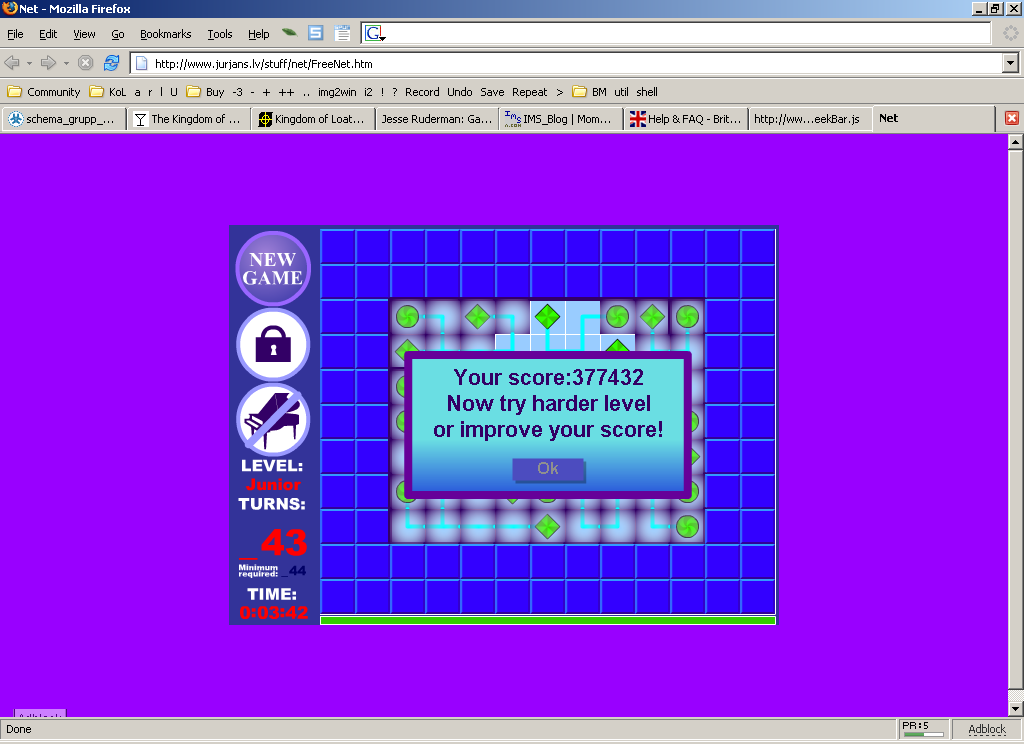The width and height of the screenshot is (1024, 744).
Task: Open the BM bookmarks folder
Action: pyautogui.click(x=590, y=92)
